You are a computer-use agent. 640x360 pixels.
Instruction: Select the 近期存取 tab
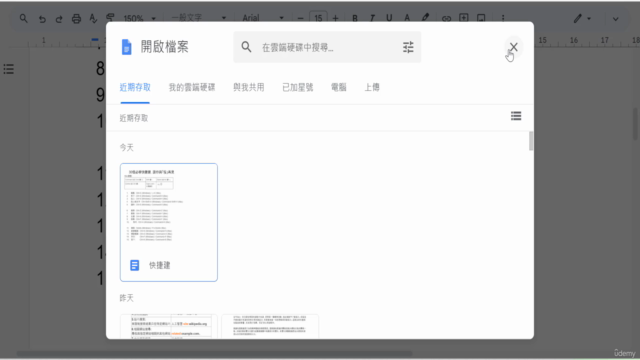(x=135, y=87)
